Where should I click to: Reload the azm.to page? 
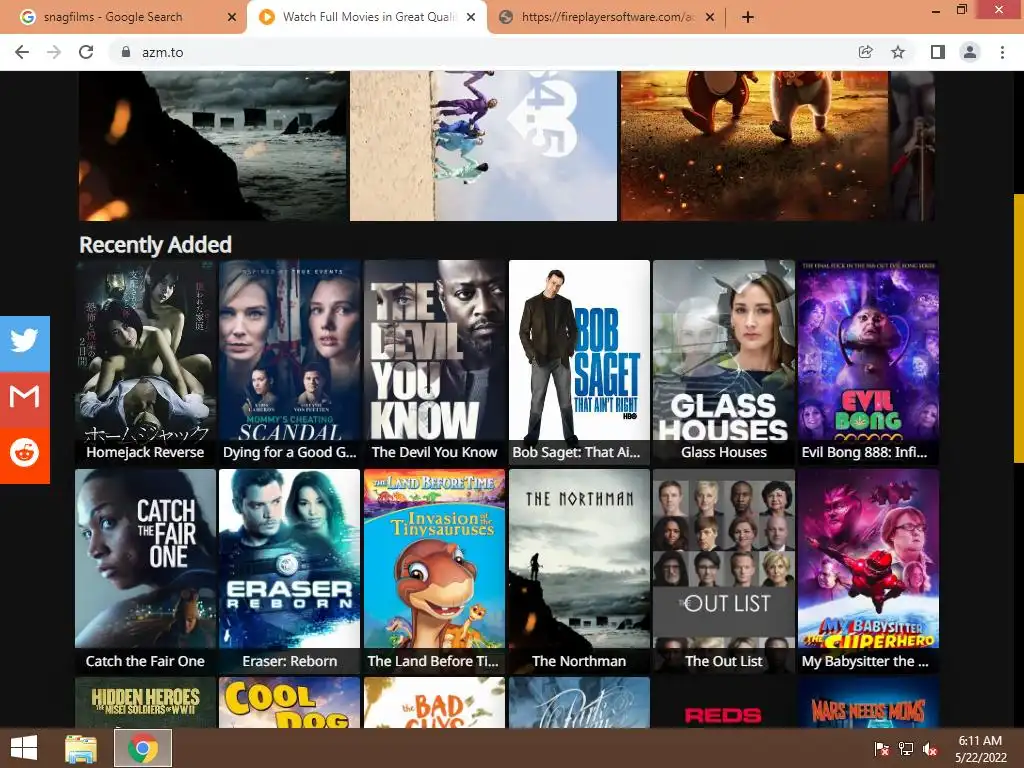coord(86,52)
